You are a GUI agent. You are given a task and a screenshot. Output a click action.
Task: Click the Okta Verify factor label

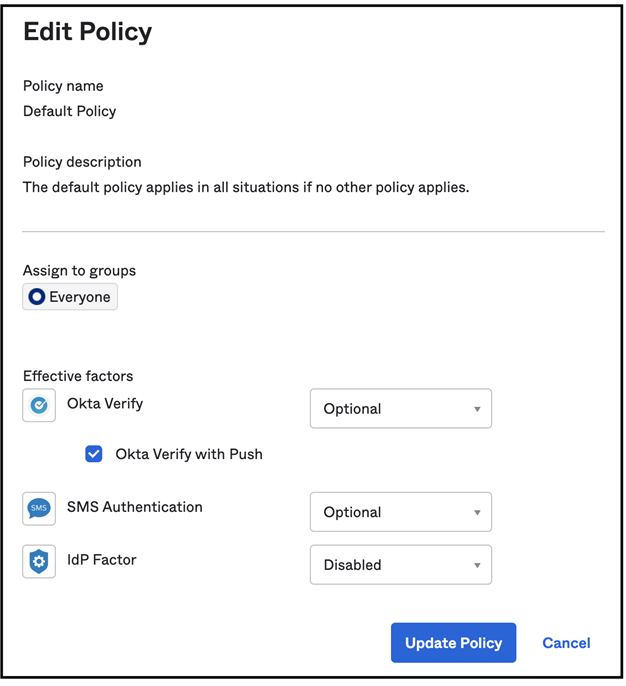105,404
